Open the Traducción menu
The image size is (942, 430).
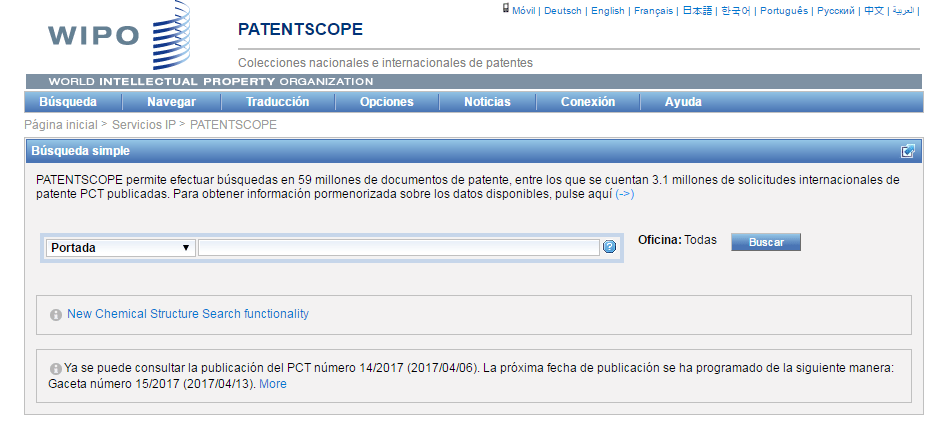pos(278,102)
